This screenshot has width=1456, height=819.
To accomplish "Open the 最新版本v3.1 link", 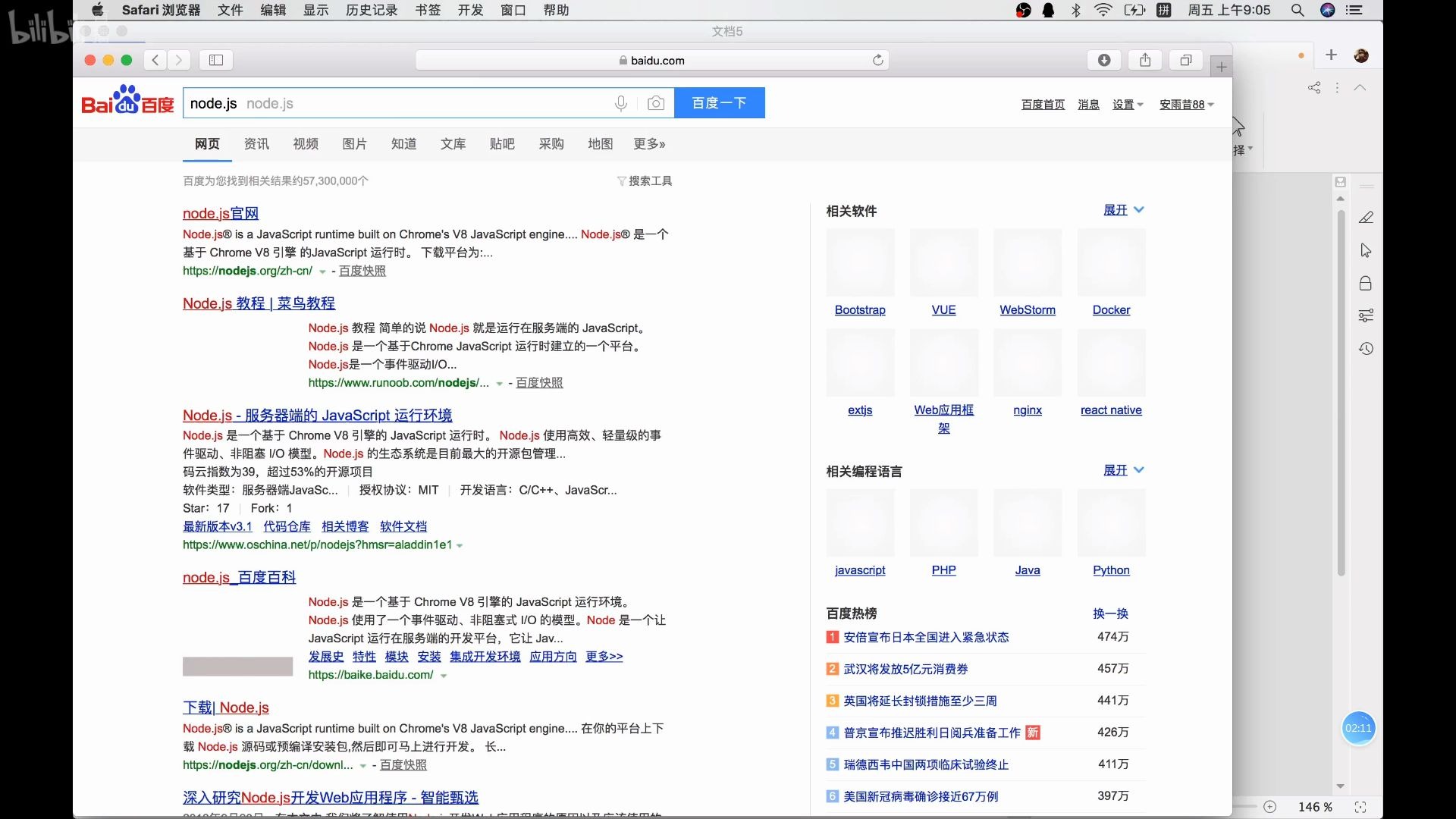I will tap(217, 526).
